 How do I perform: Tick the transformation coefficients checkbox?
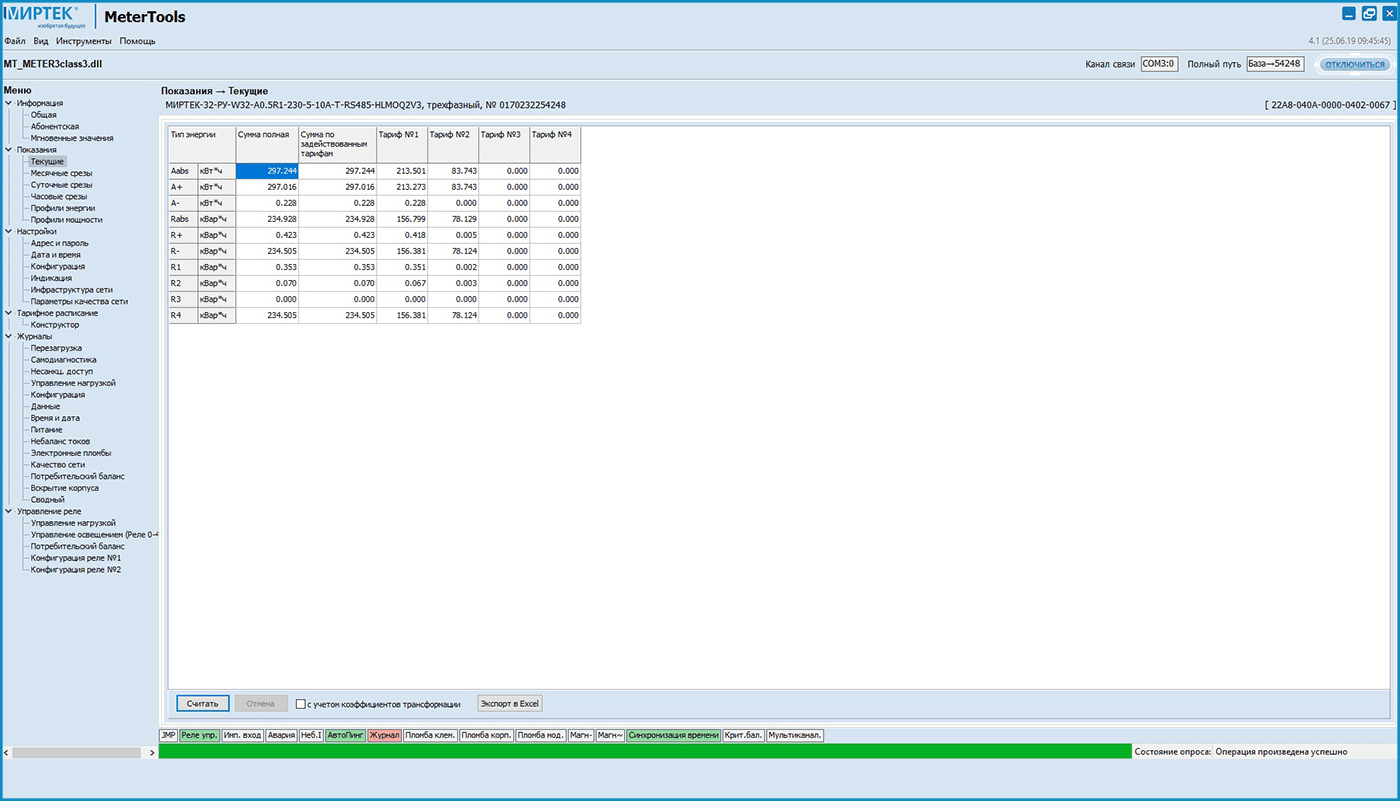click(x=301, y=704)
